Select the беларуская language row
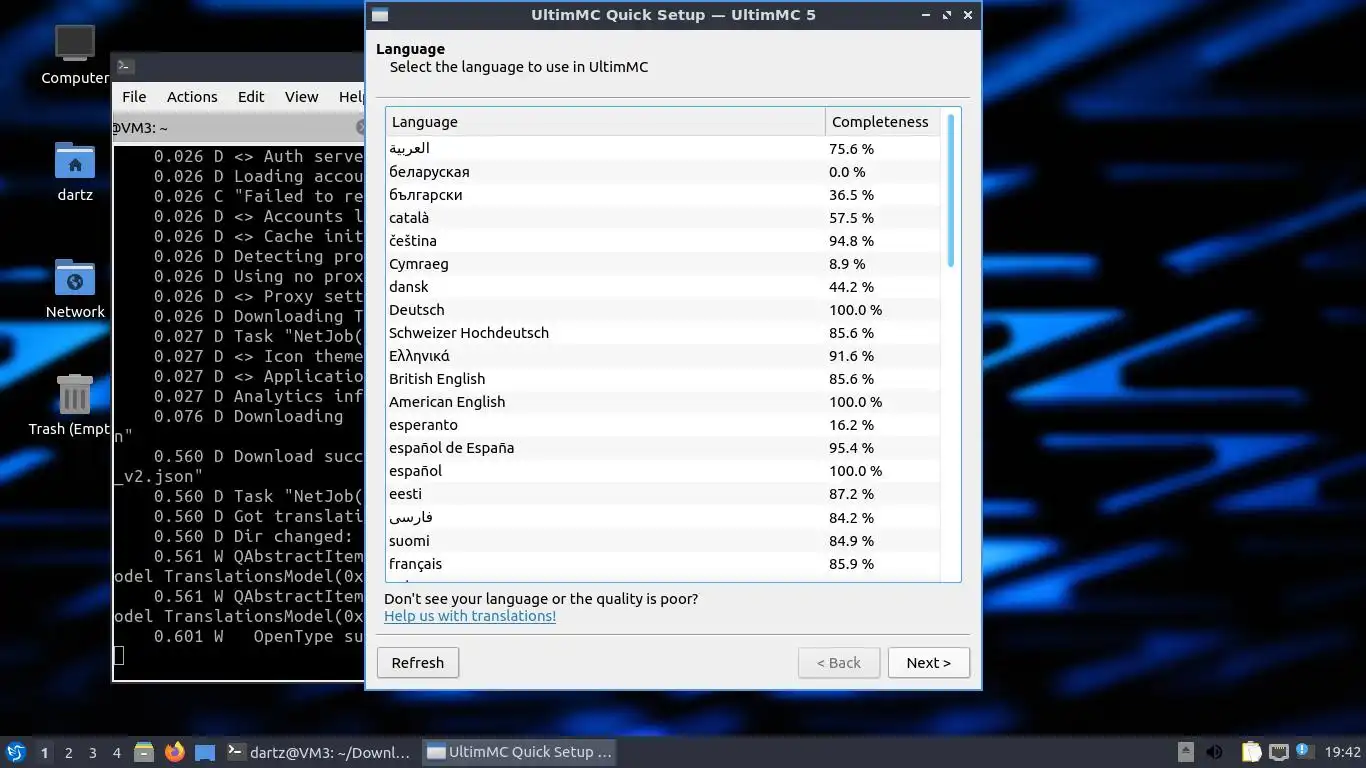The height and width of the screenshot is (768, 1366). coord(662,172)
